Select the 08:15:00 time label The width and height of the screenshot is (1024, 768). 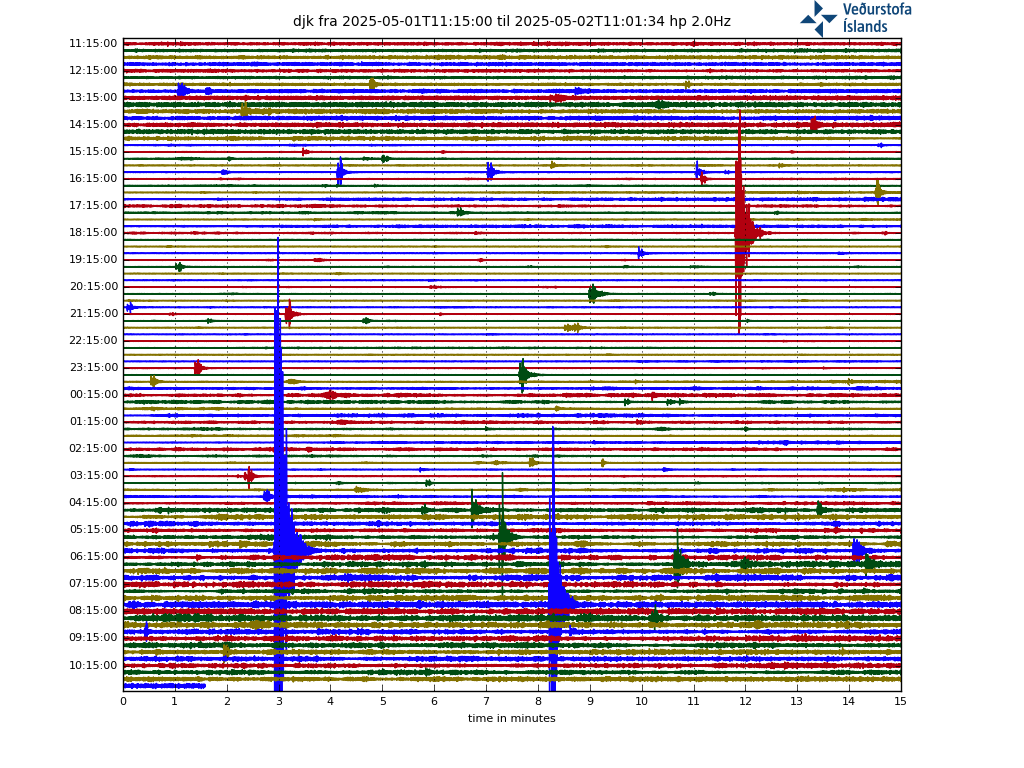pyautogui.click(x=93, y=610)
